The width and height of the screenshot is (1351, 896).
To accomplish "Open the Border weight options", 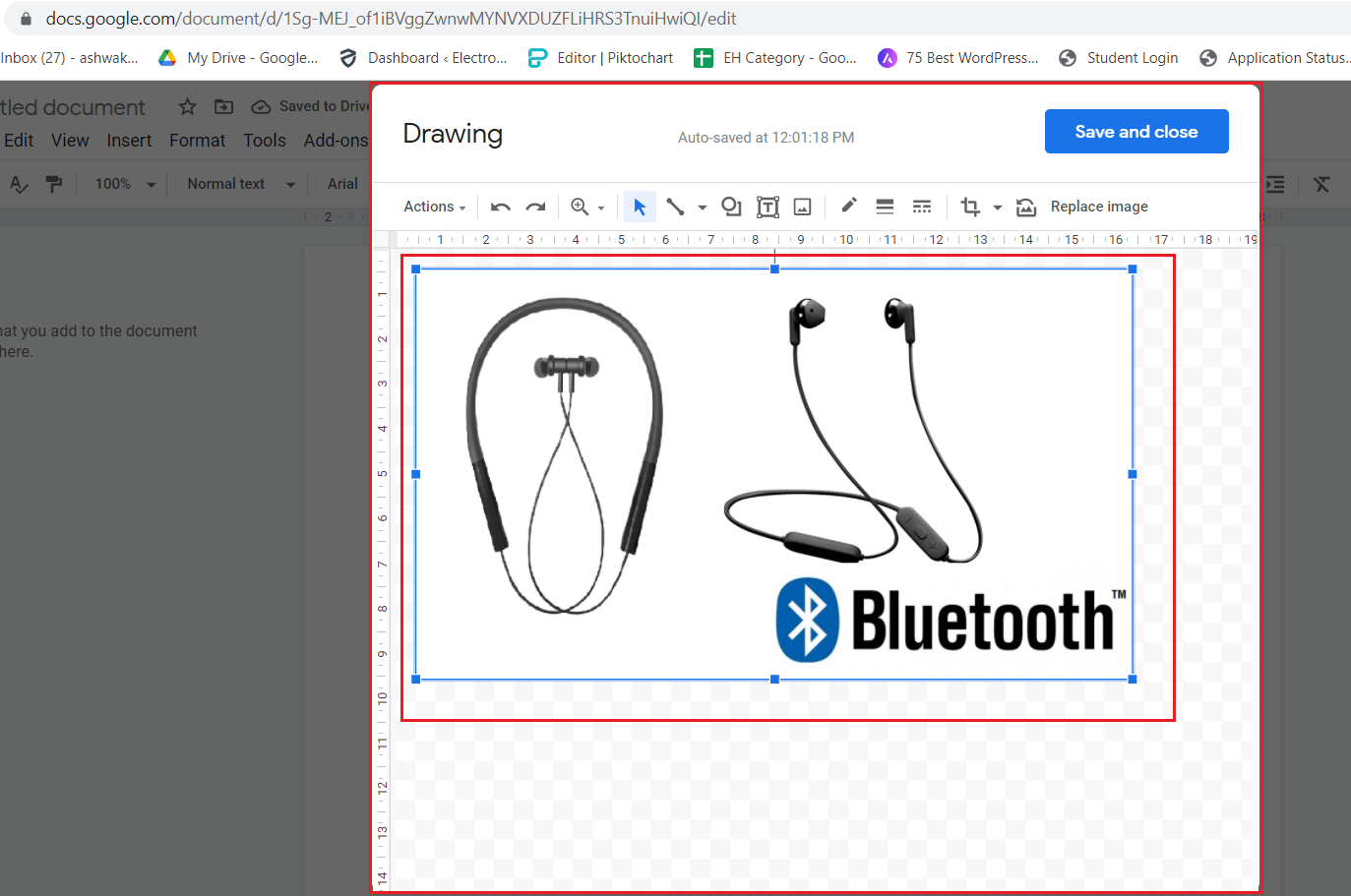I will [885, 207].
